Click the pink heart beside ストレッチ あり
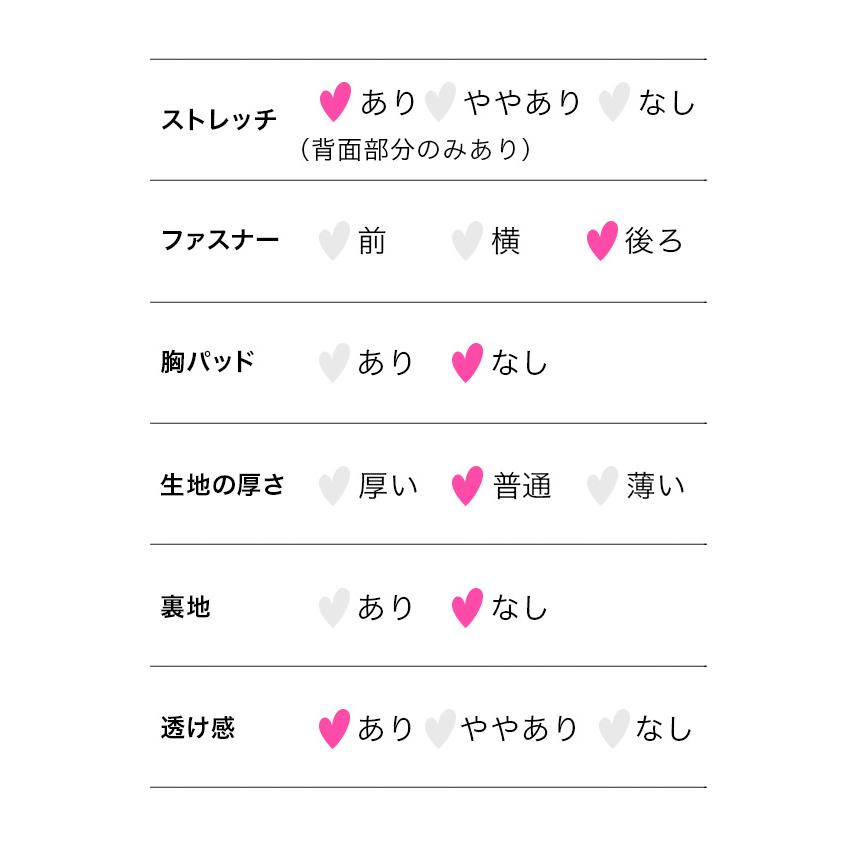The width and height of the screenshot is (854, 854). tap(335, 102)
